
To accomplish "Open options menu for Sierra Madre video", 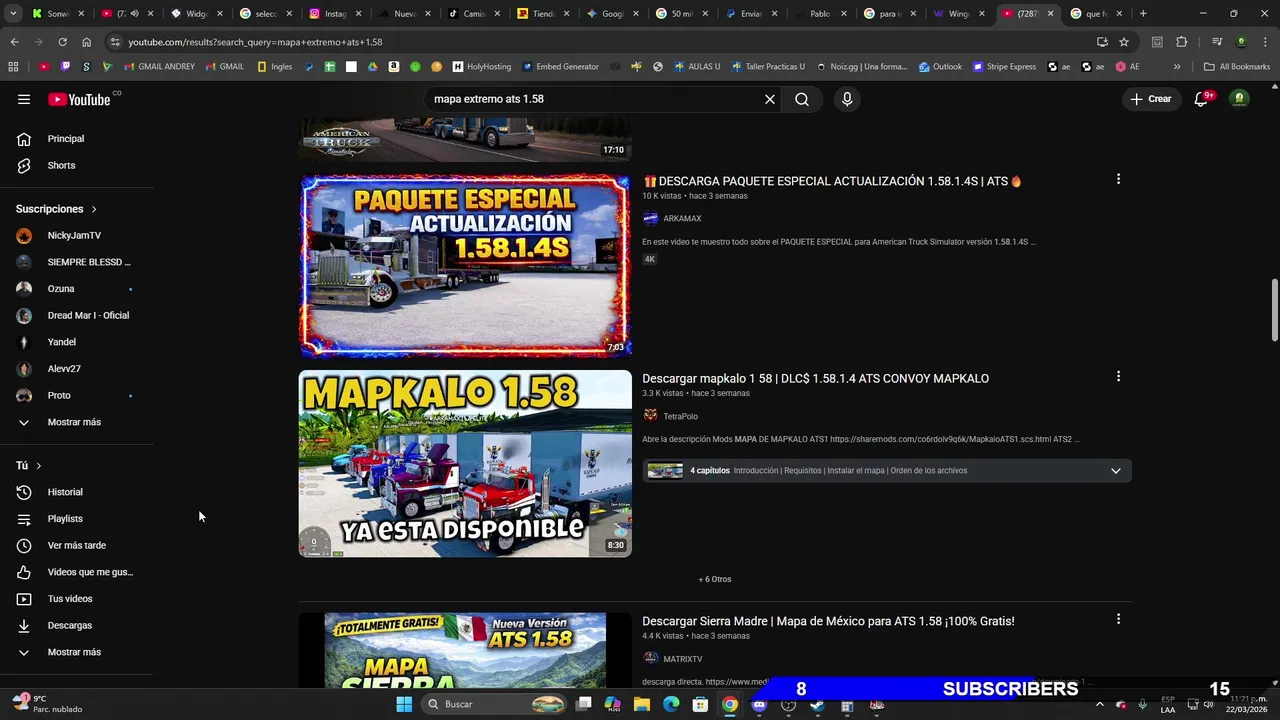I will [1118, 619].
